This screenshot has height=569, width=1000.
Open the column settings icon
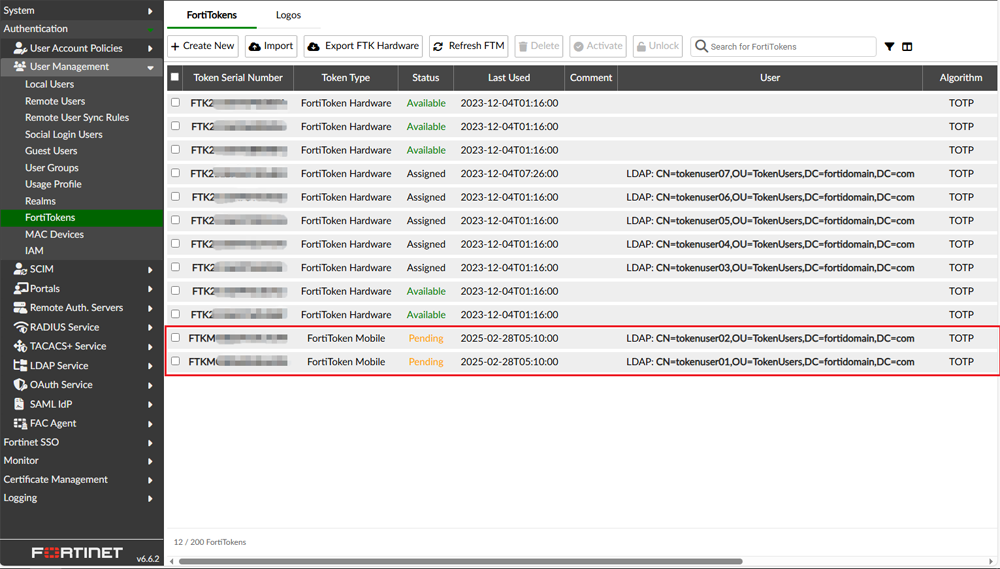pos(907,47)
